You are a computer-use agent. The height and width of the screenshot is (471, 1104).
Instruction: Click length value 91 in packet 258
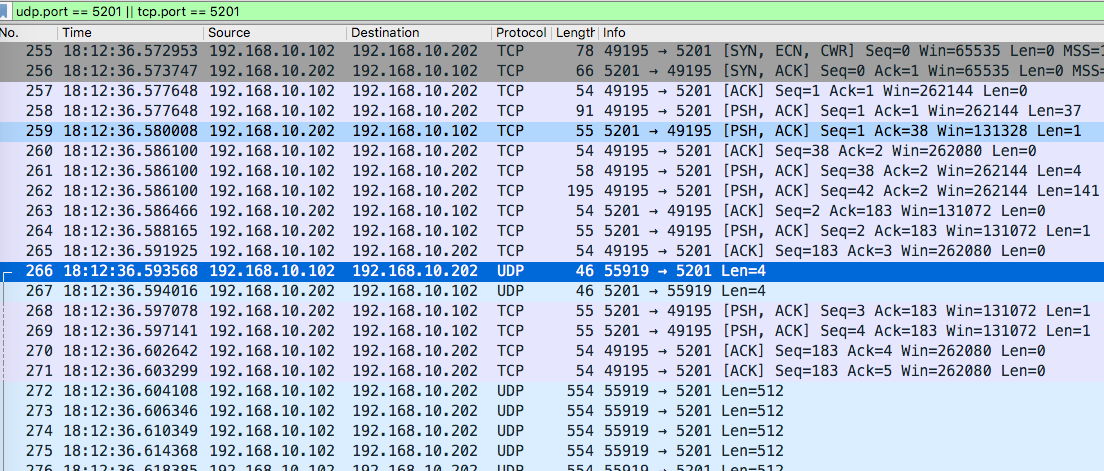coord(585,111)
